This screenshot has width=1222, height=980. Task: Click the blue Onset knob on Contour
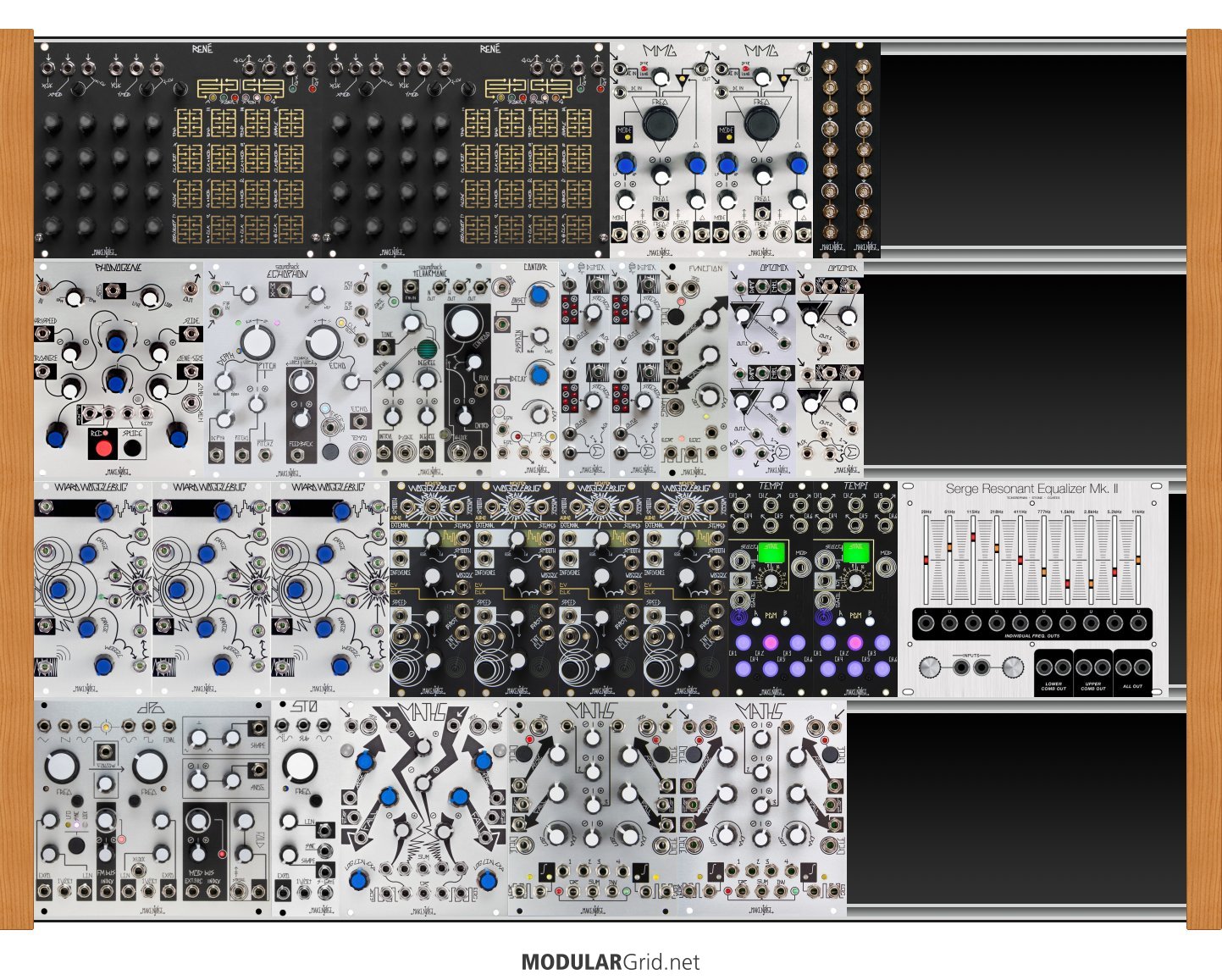(539, 296)
